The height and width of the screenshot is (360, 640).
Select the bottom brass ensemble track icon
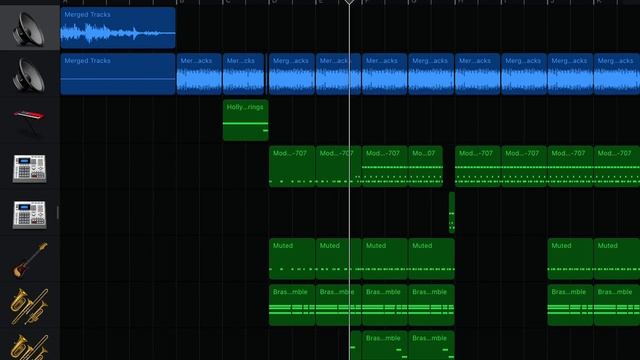click(29, 348)
